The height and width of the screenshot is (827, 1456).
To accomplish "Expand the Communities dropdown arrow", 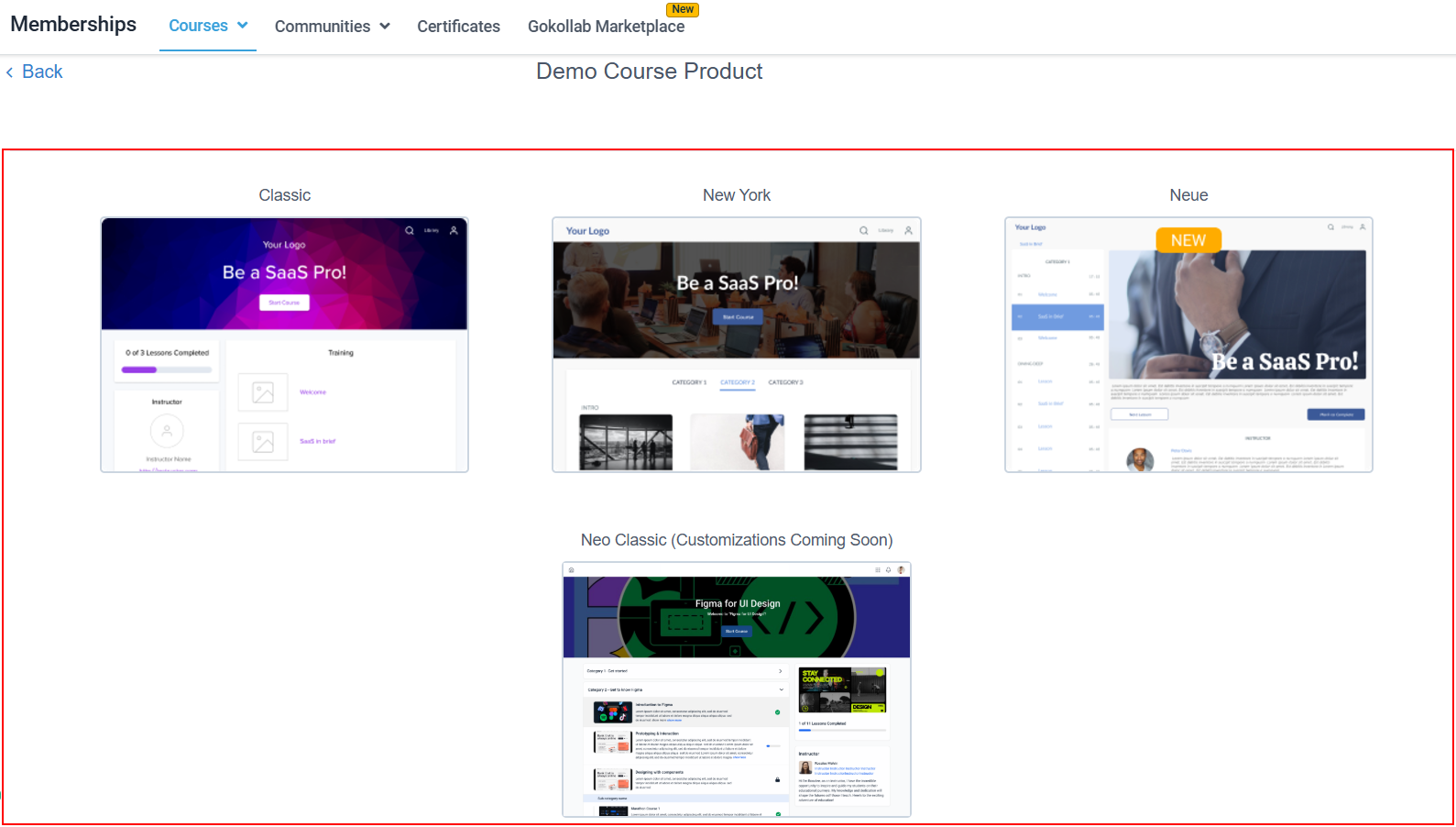I will tap(385, 27).
